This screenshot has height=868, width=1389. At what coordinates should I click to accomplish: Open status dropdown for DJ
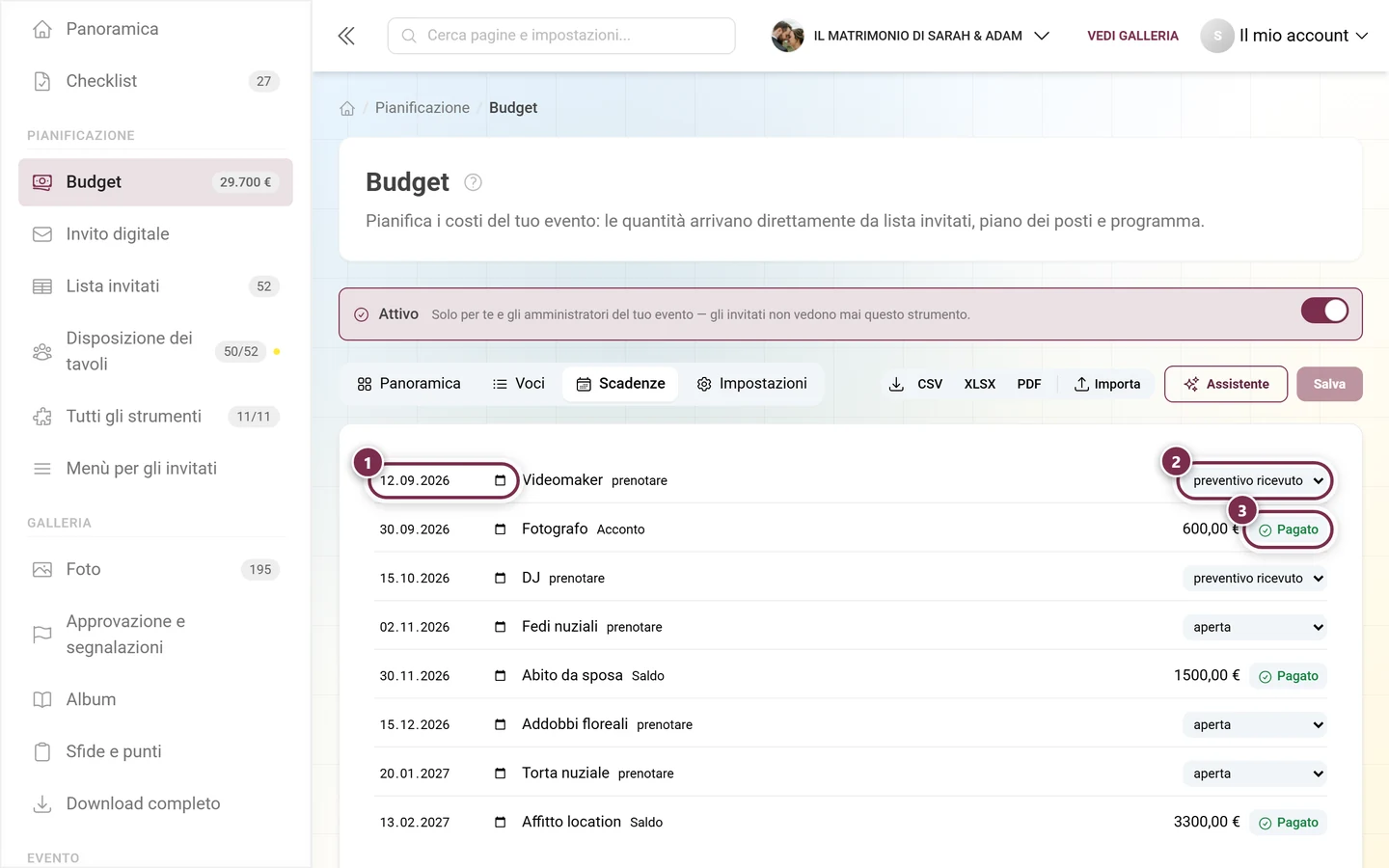tap(1255, 579)
